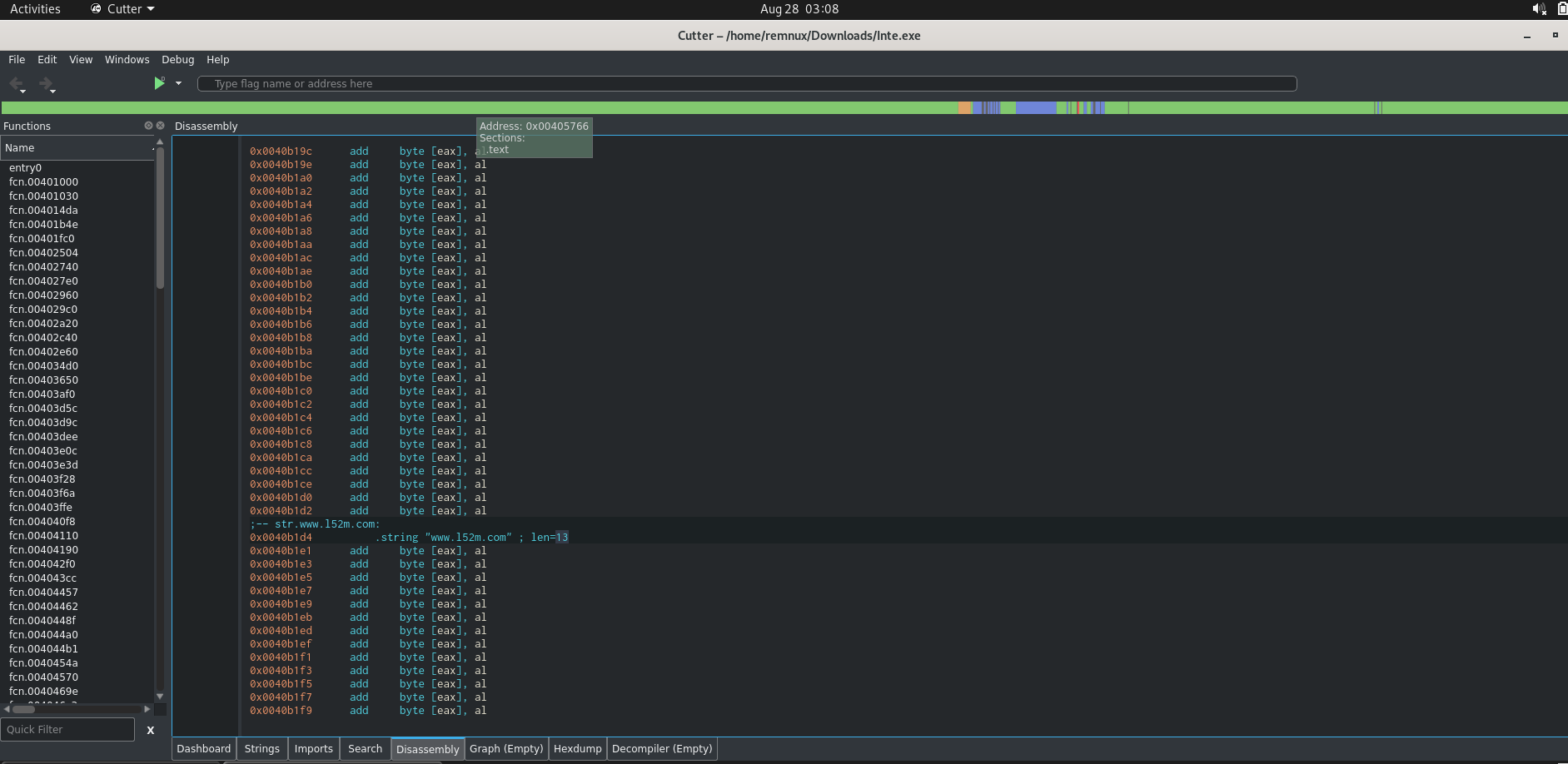Screen dimensions: 1568x764
Task: Focus the flag name or address field
Action: coord(747,84)
